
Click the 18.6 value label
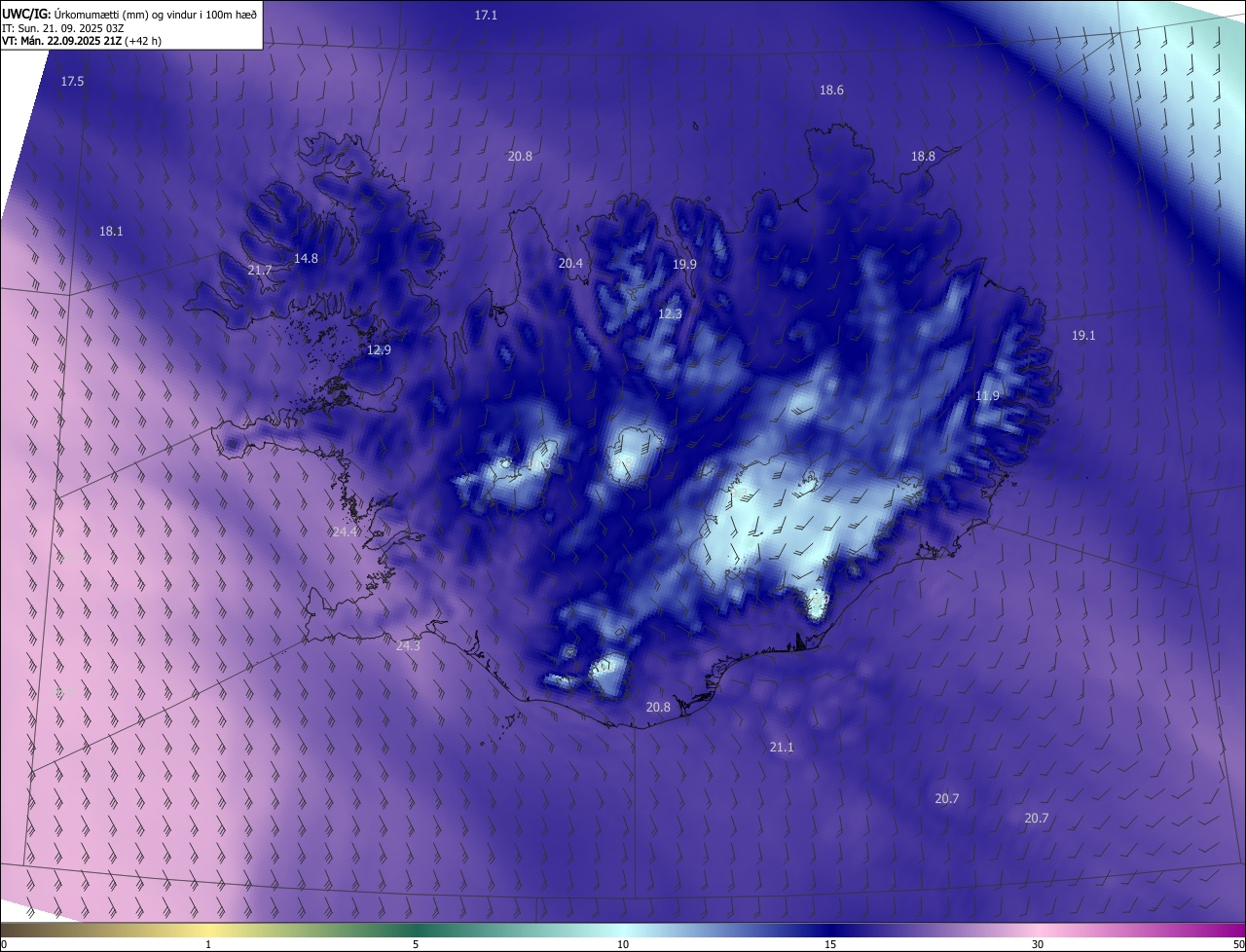click(831, 90)
